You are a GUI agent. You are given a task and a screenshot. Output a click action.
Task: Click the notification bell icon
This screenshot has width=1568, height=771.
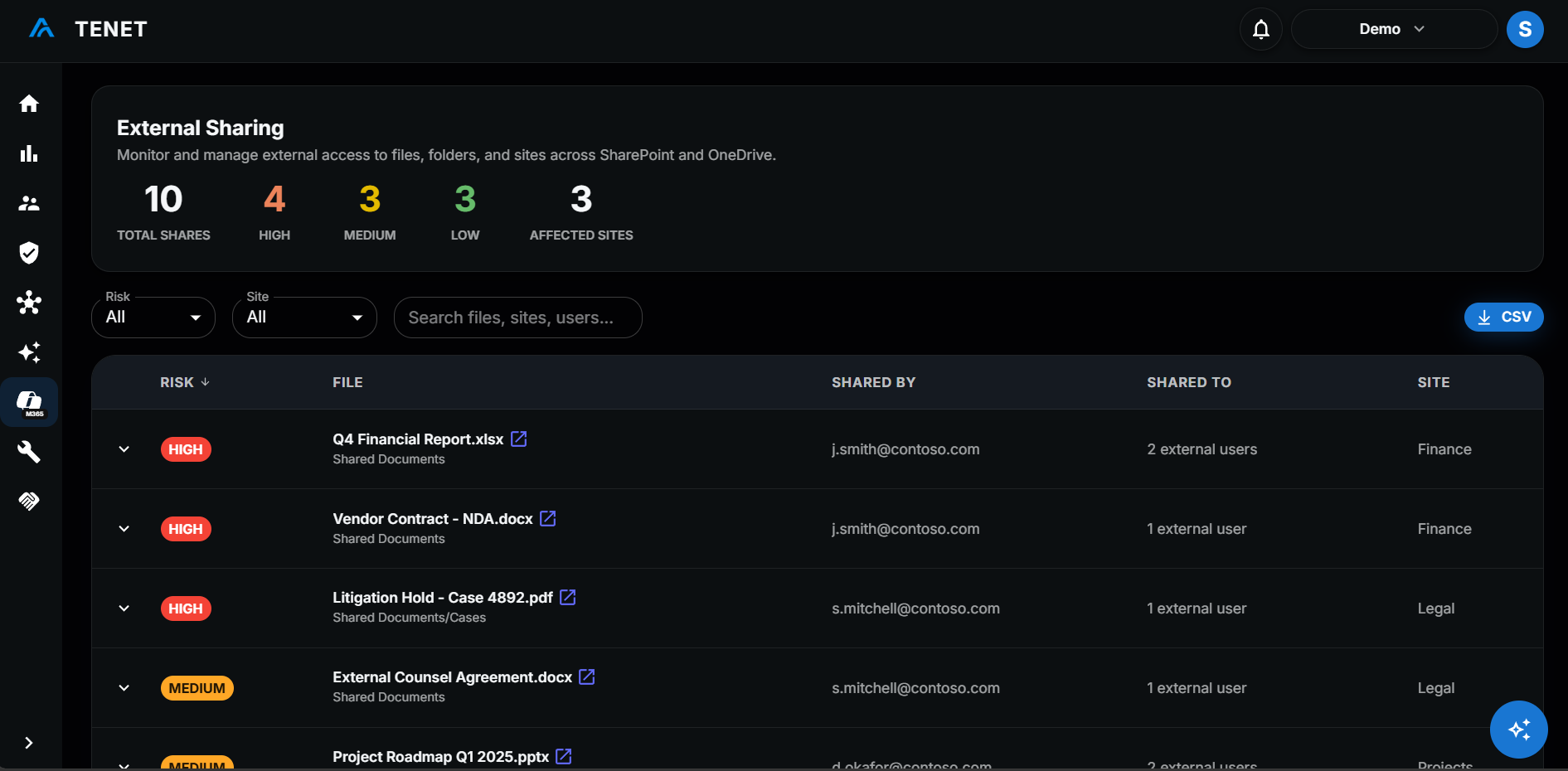1261,30
